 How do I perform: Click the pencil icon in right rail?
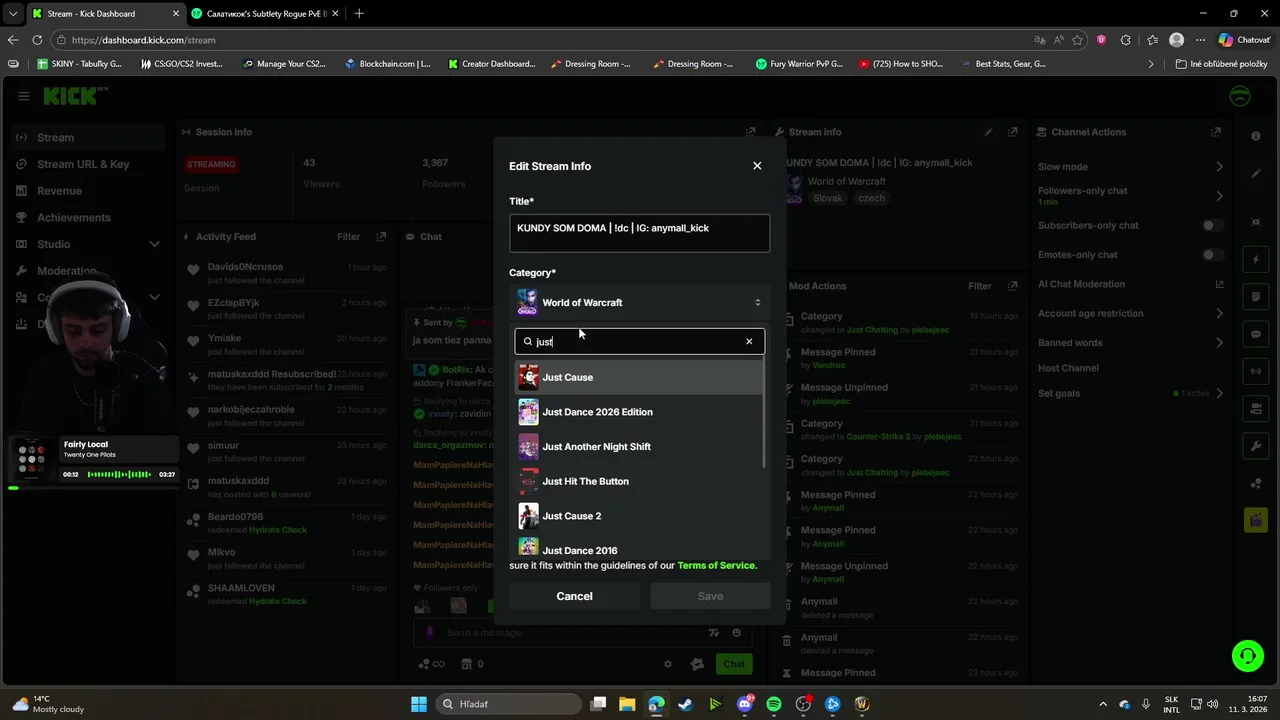(x=1256, y=173)
